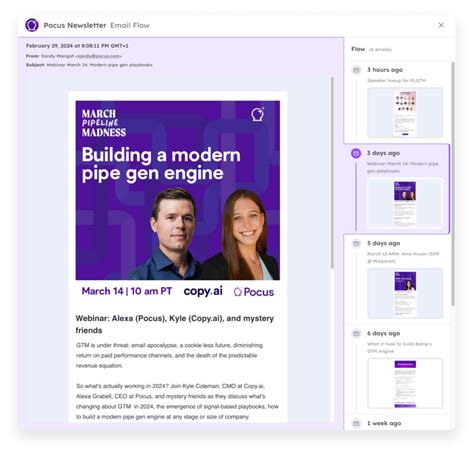The width and height of the screenshot is (474, 452).
Task: Open the Webinar March 14 email thumbnail
Action: tap(405, 203)
